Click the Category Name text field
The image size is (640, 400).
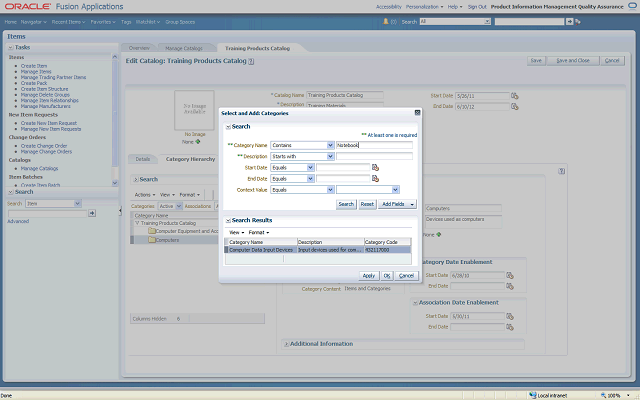[x=374, y=145]
